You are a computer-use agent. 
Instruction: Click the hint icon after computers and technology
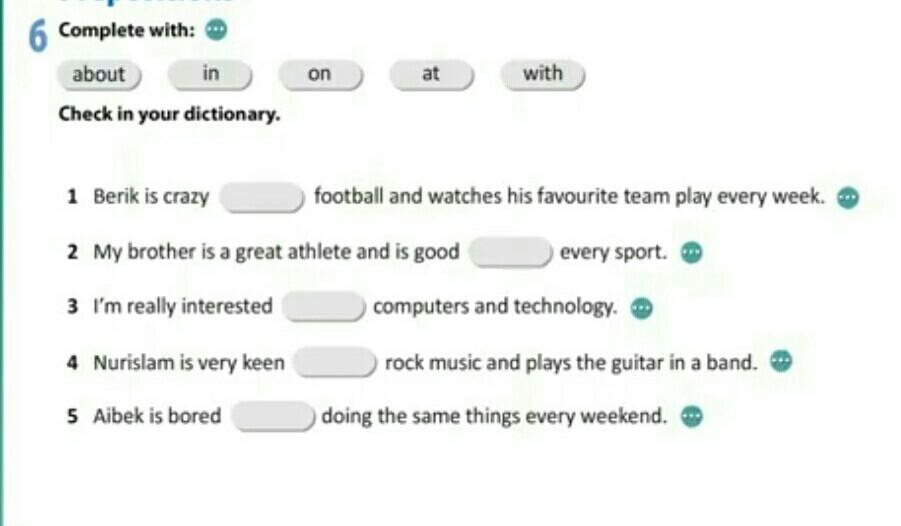(641, 308)
